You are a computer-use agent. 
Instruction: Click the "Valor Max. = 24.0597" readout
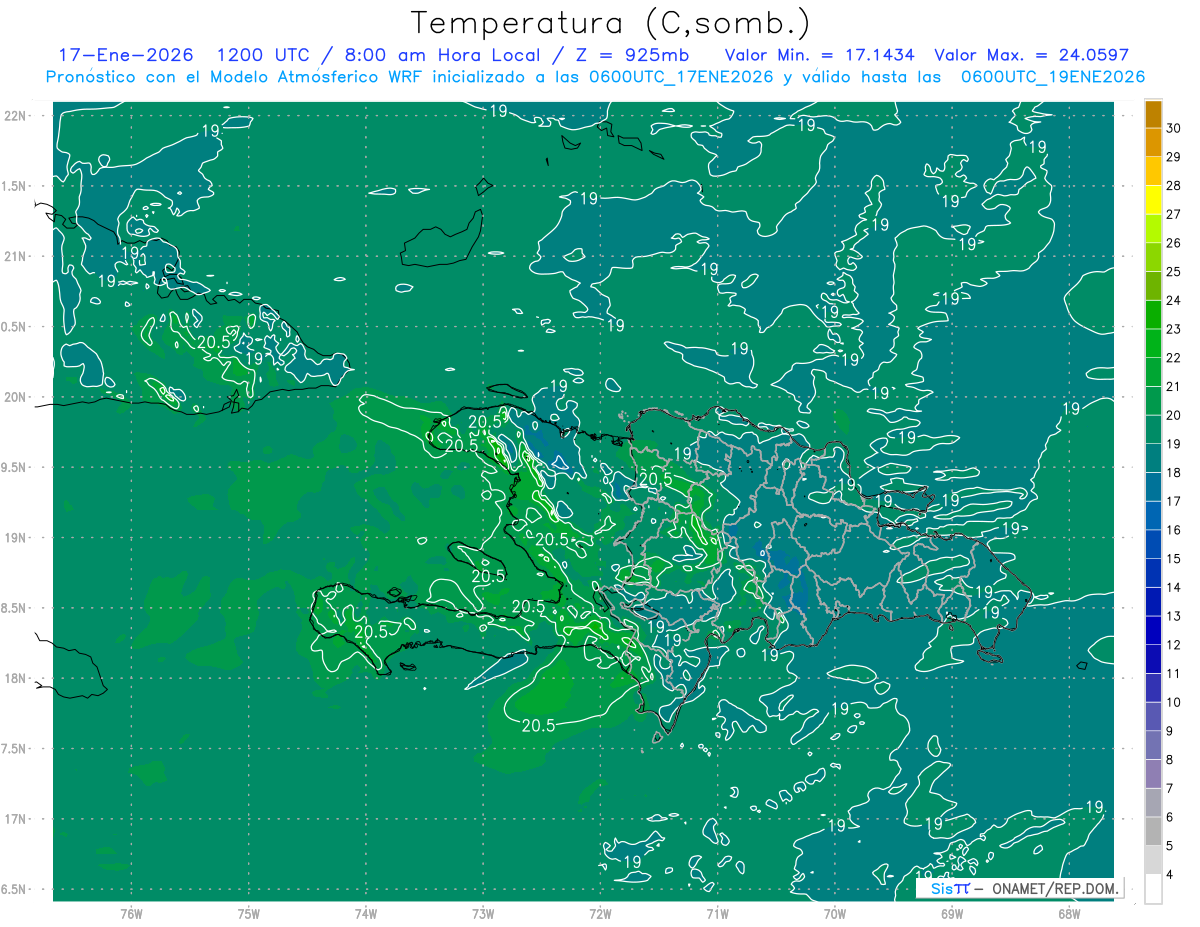coord(1031,56)
